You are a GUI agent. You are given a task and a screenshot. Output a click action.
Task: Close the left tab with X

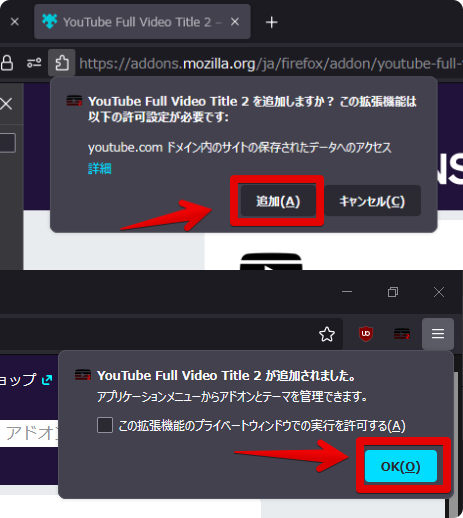(x=15, y=22)
